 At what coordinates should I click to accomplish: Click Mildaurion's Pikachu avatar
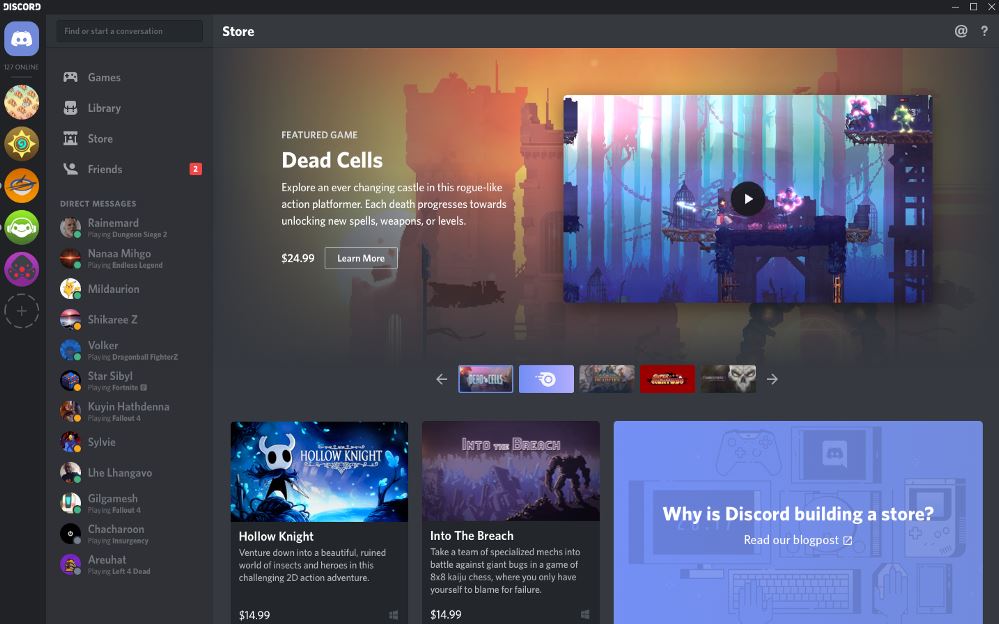click(x=70, y=289)
